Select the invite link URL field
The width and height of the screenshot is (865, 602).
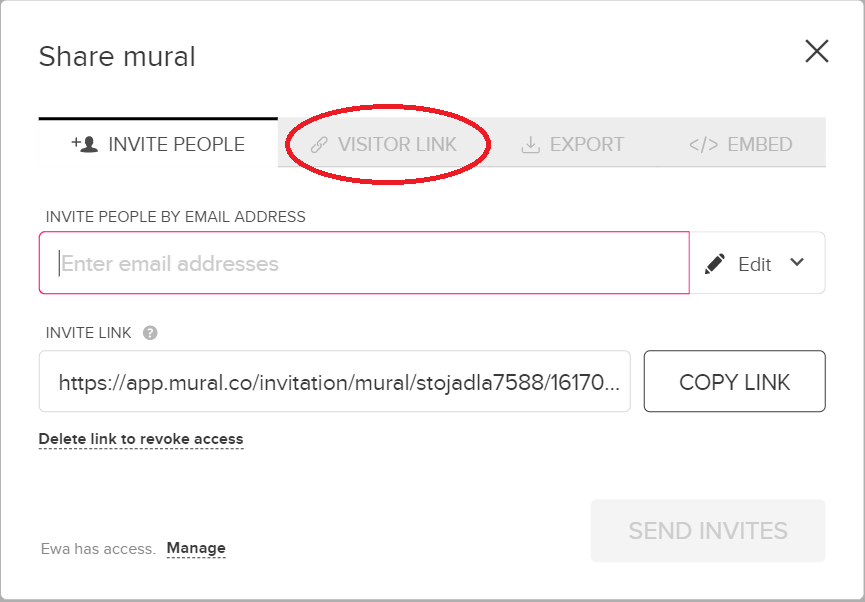[x=334, y=381]
